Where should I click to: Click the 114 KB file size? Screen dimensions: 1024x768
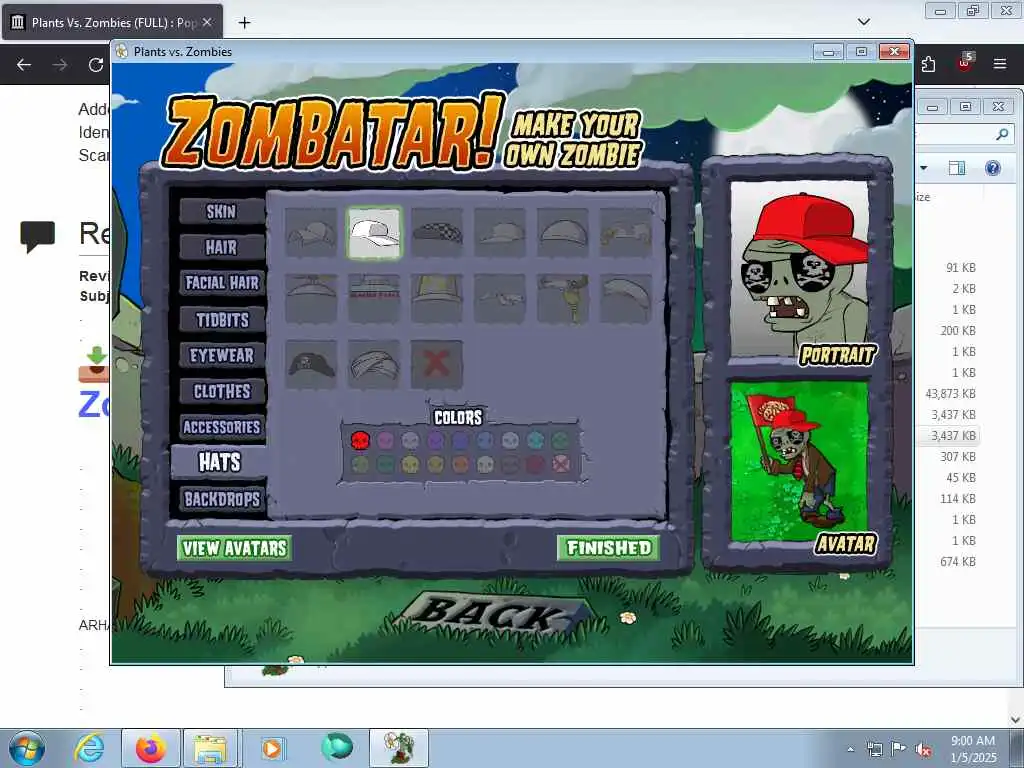tap(957, 499)
